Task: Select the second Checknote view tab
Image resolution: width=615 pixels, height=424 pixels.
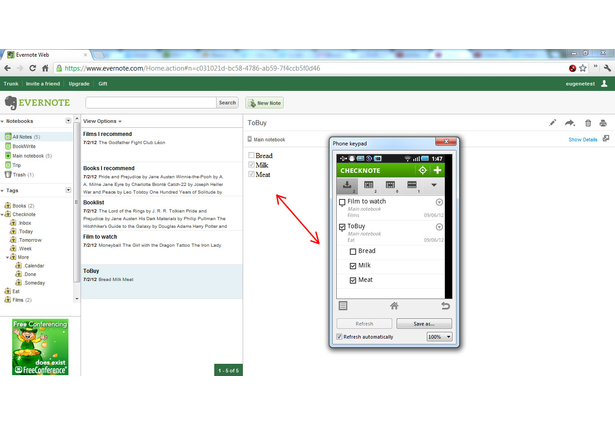Action: (369, 186)
